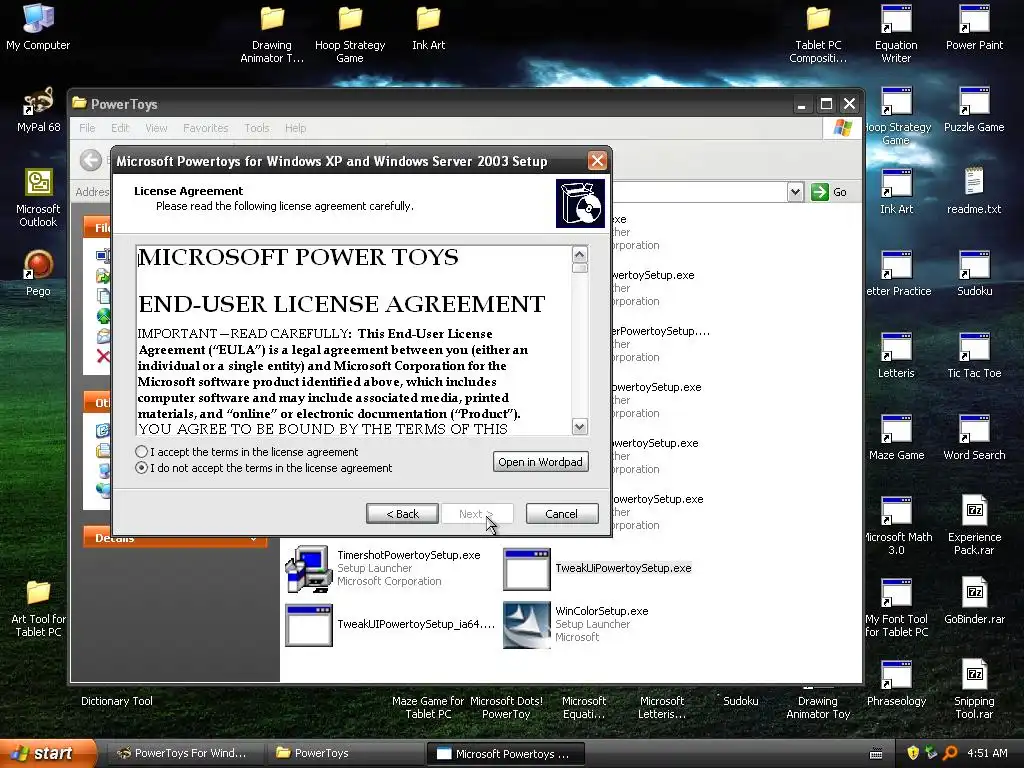Click the Back button in setup dialog

tap(402, 514)
